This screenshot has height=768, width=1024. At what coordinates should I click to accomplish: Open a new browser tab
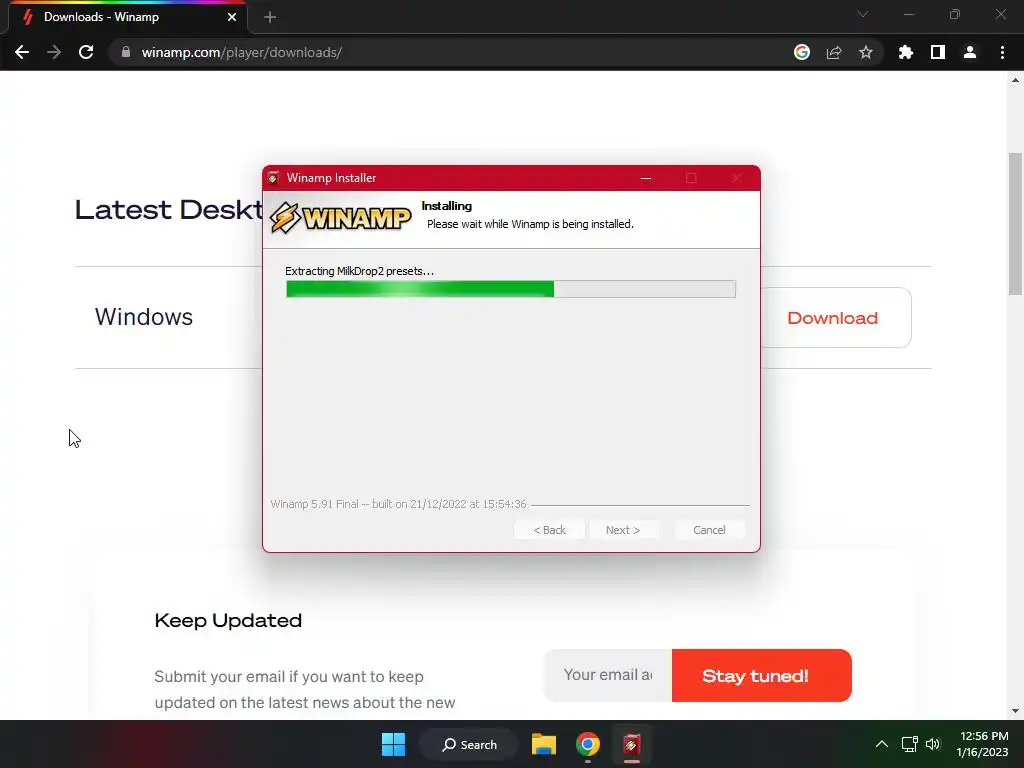coord(270,17)
